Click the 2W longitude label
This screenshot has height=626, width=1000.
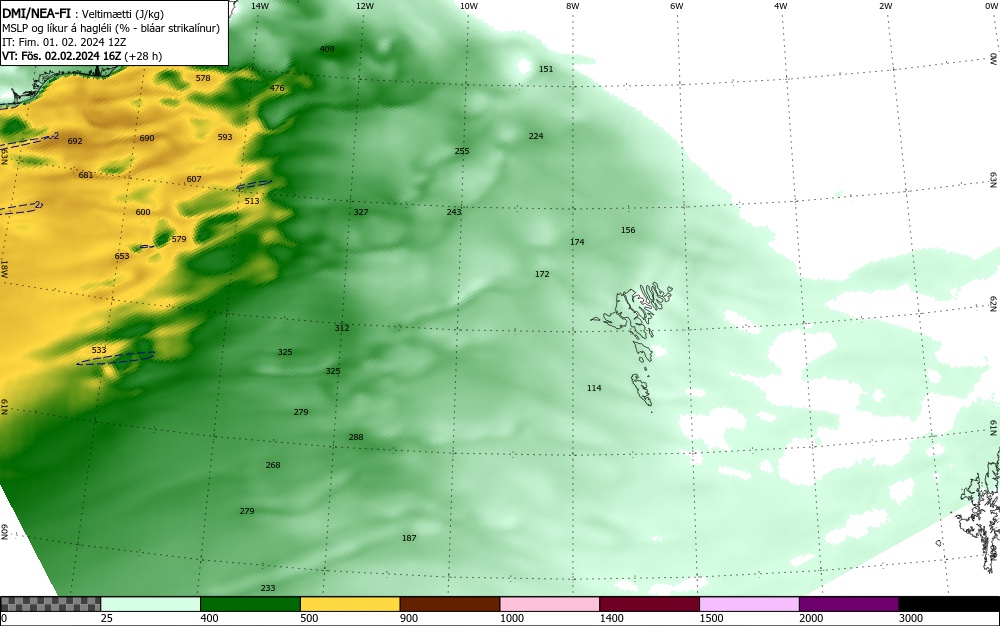point(885,6)
